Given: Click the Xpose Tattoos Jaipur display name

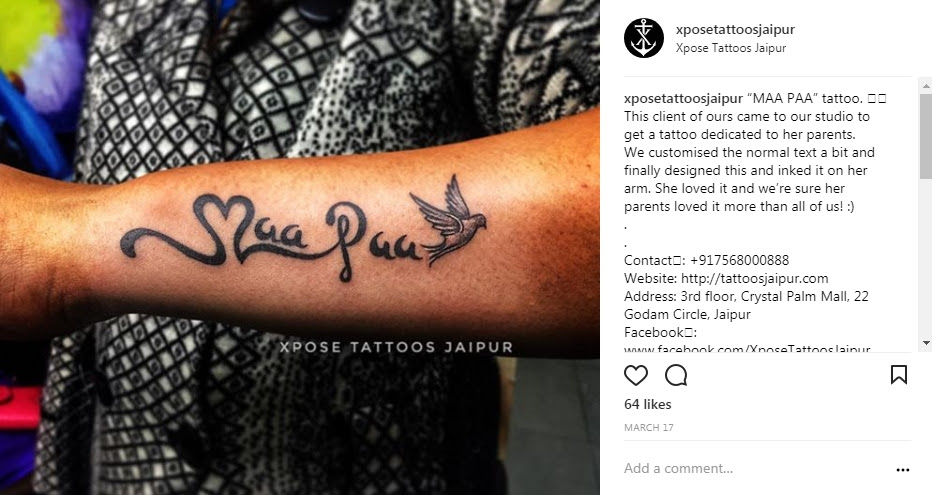Looking at the screenshot, I should tap(731, 48).
